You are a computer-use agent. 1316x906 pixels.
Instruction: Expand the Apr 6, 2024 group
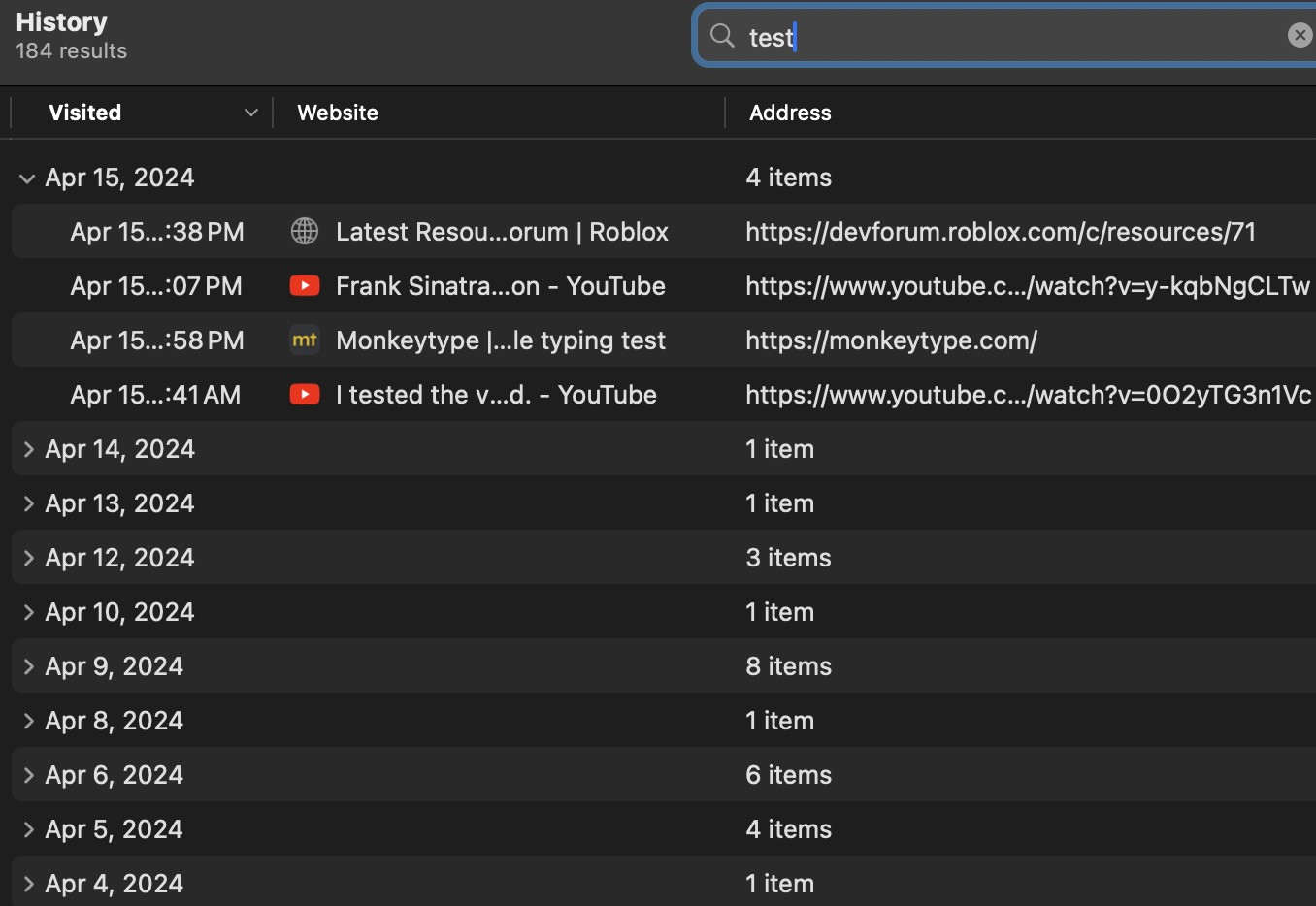(x=27, y=775)
